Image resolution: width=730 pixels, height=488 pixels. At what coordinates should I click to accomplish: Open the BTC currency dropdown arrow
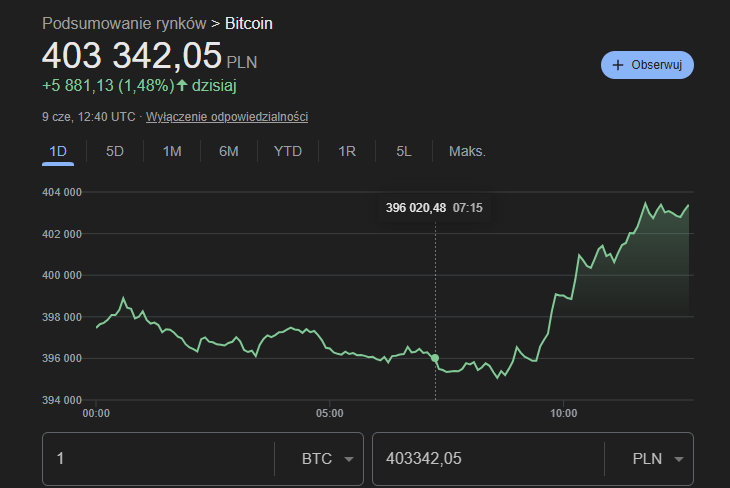click(x=348, y=459)
